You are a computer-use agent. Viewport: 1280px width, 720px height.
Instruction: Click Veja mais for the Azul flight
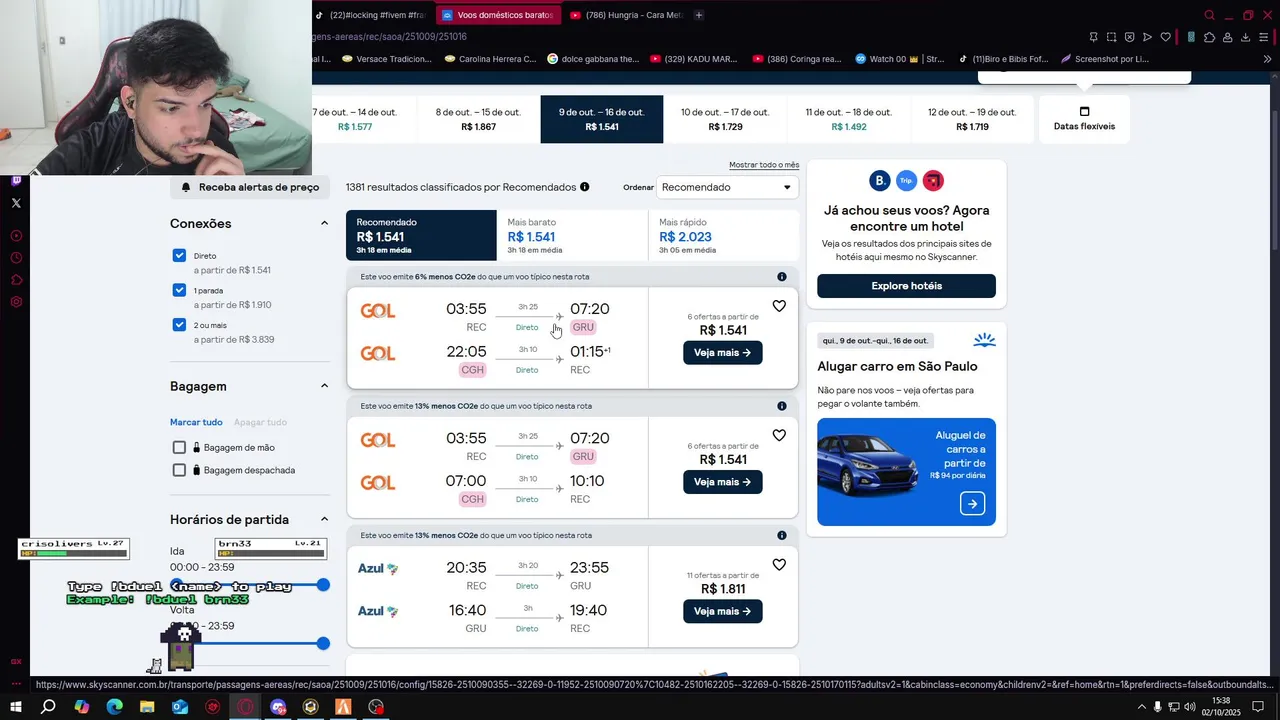(722, 610)
